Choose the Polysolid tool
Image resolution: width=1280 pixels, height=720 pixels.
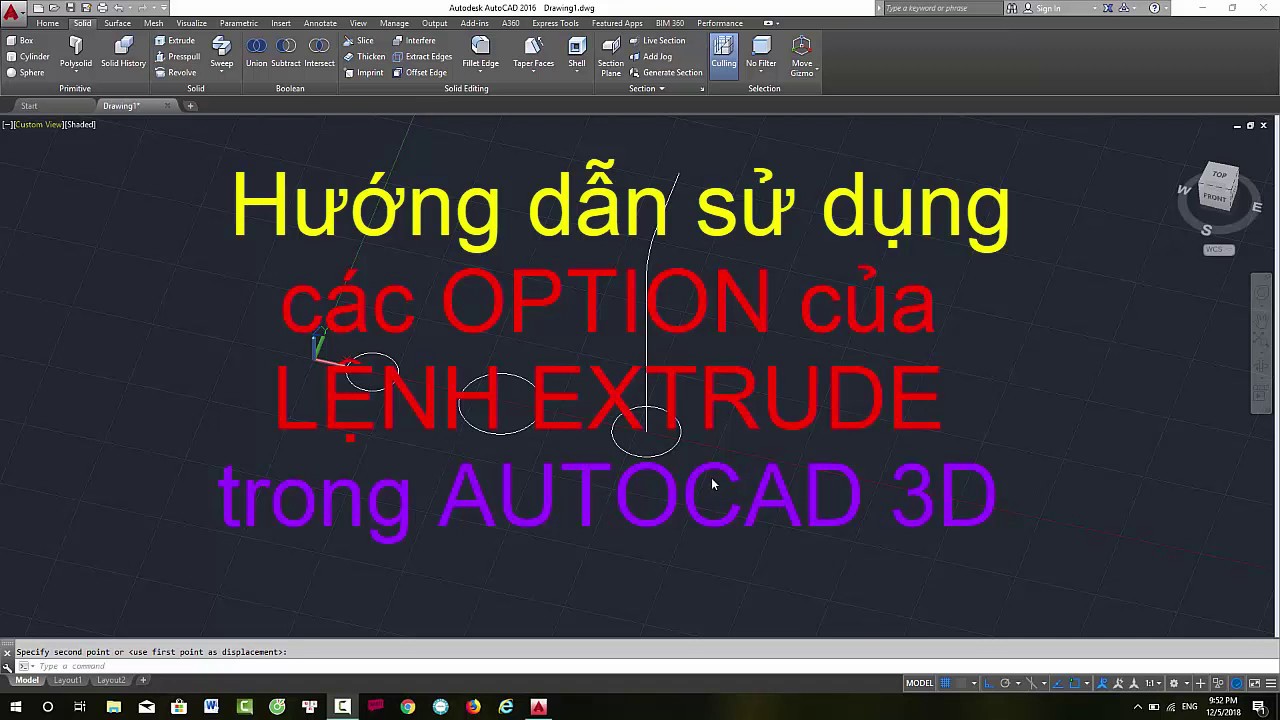click(75, 53)
